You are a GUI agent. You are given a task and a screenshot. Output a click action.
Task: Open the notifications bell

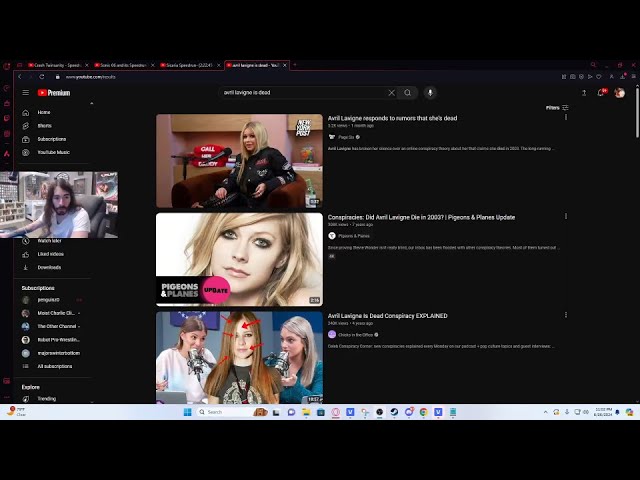click(x=601, y=93)
